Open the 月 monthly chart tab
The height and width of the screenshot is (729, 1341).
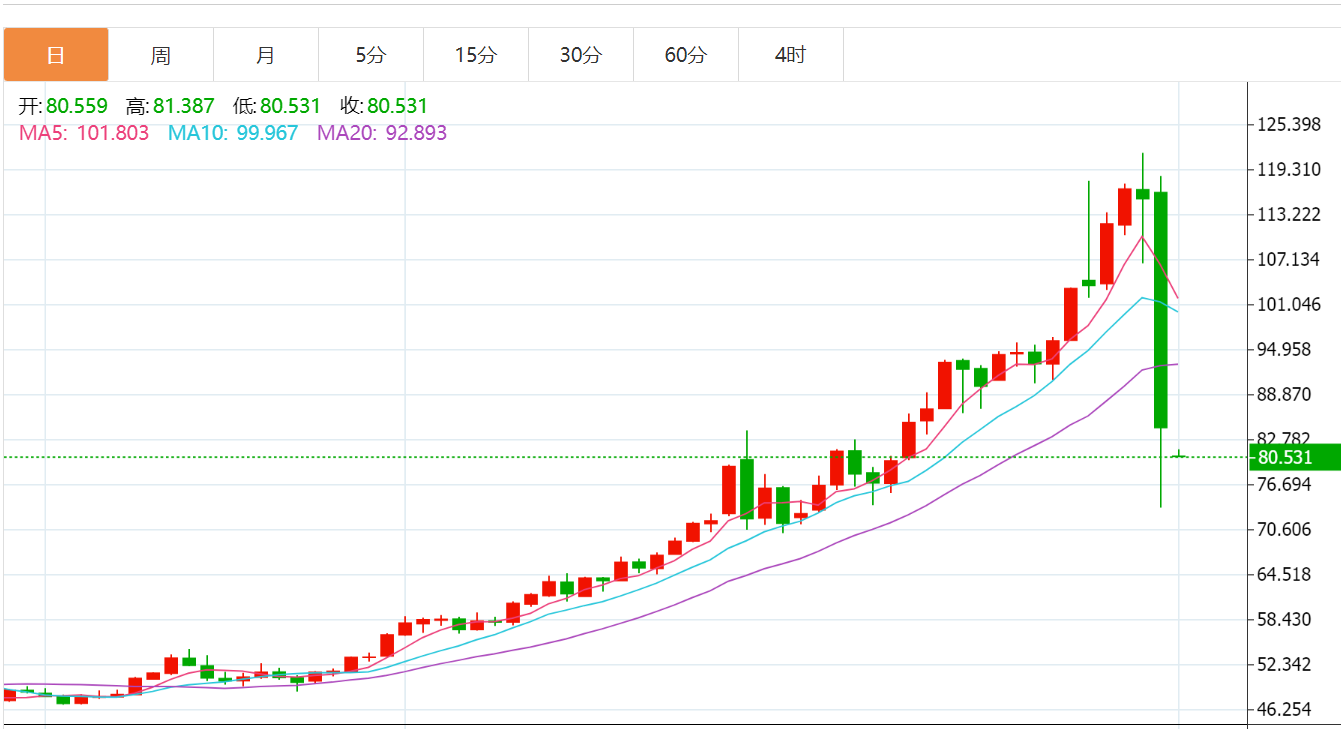265,55
